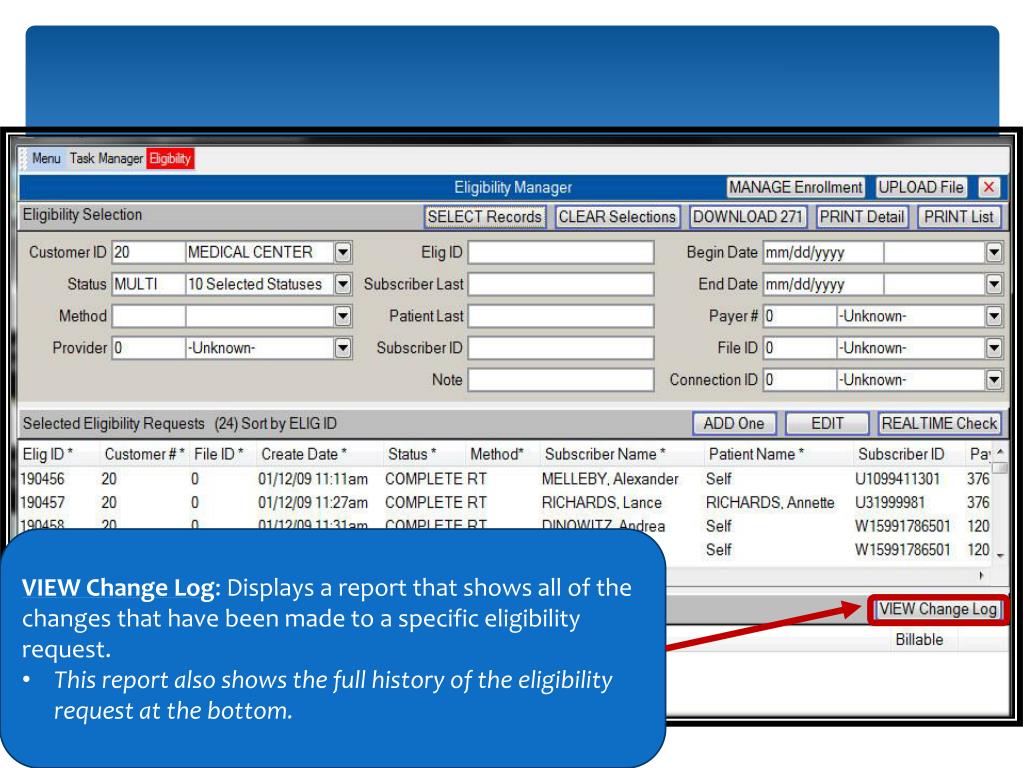Focus the Connection ID number field
The image size is (1024, 768).
[799, 380]
